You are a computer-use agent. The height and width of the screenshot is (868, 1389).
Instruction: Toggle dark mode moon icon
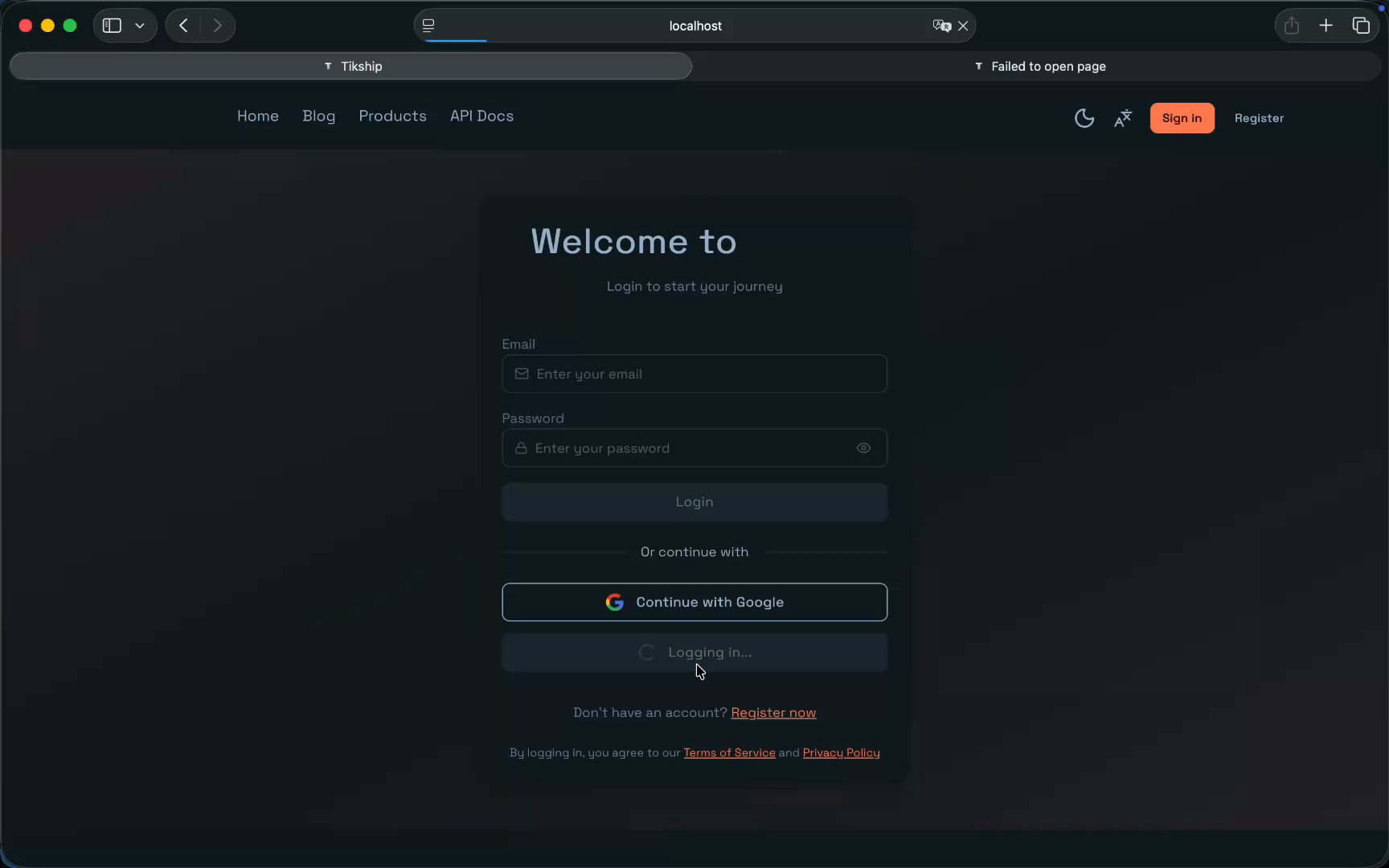(1084, 118)
